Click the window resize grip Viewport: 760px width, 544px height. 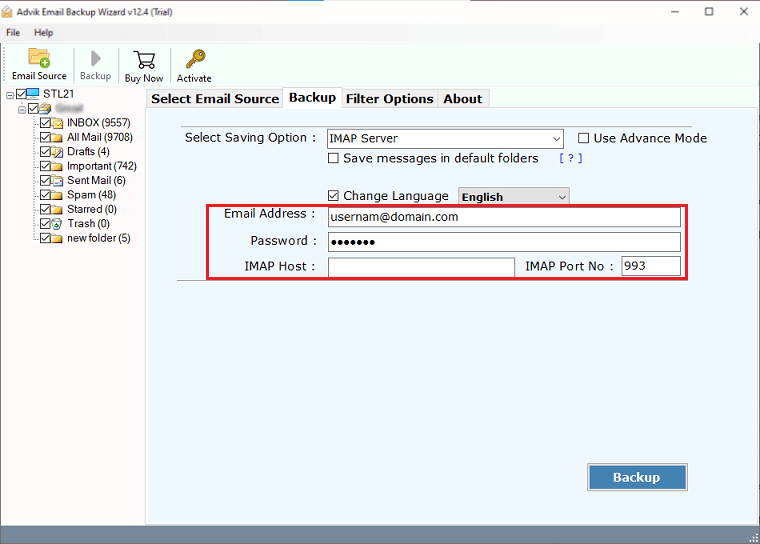click(x=754, y=538)
